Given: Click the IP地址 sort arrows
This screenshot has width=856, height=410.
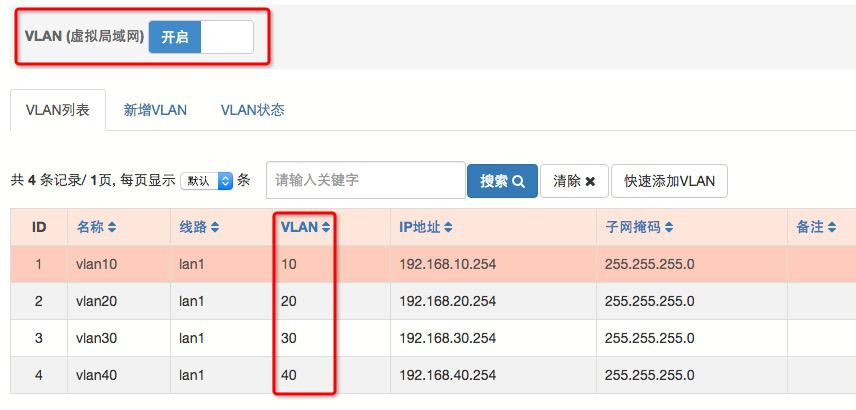Looking at the screenshot, I should pos(448,228).
